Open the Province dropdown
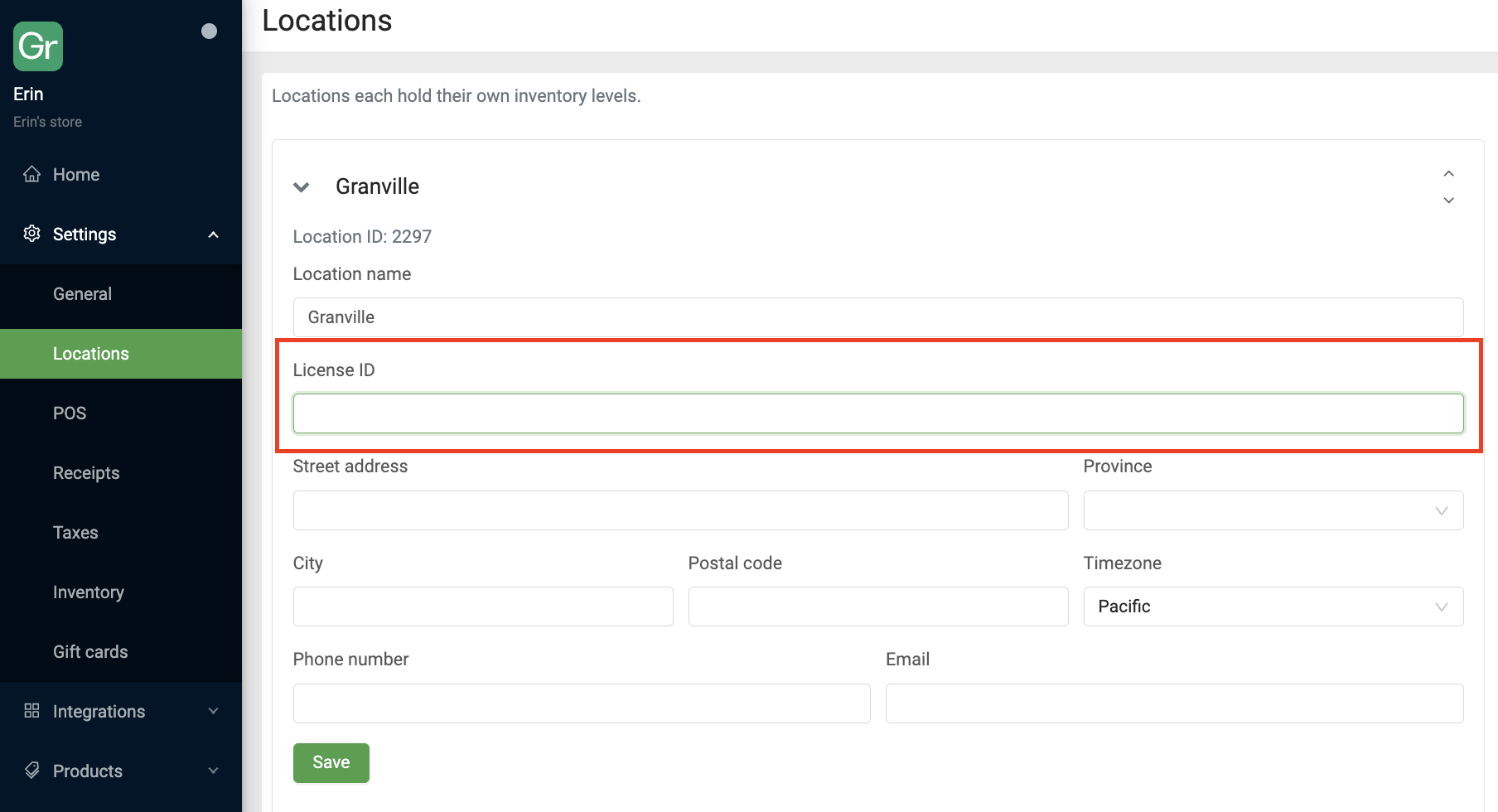 click(1273, 510)
